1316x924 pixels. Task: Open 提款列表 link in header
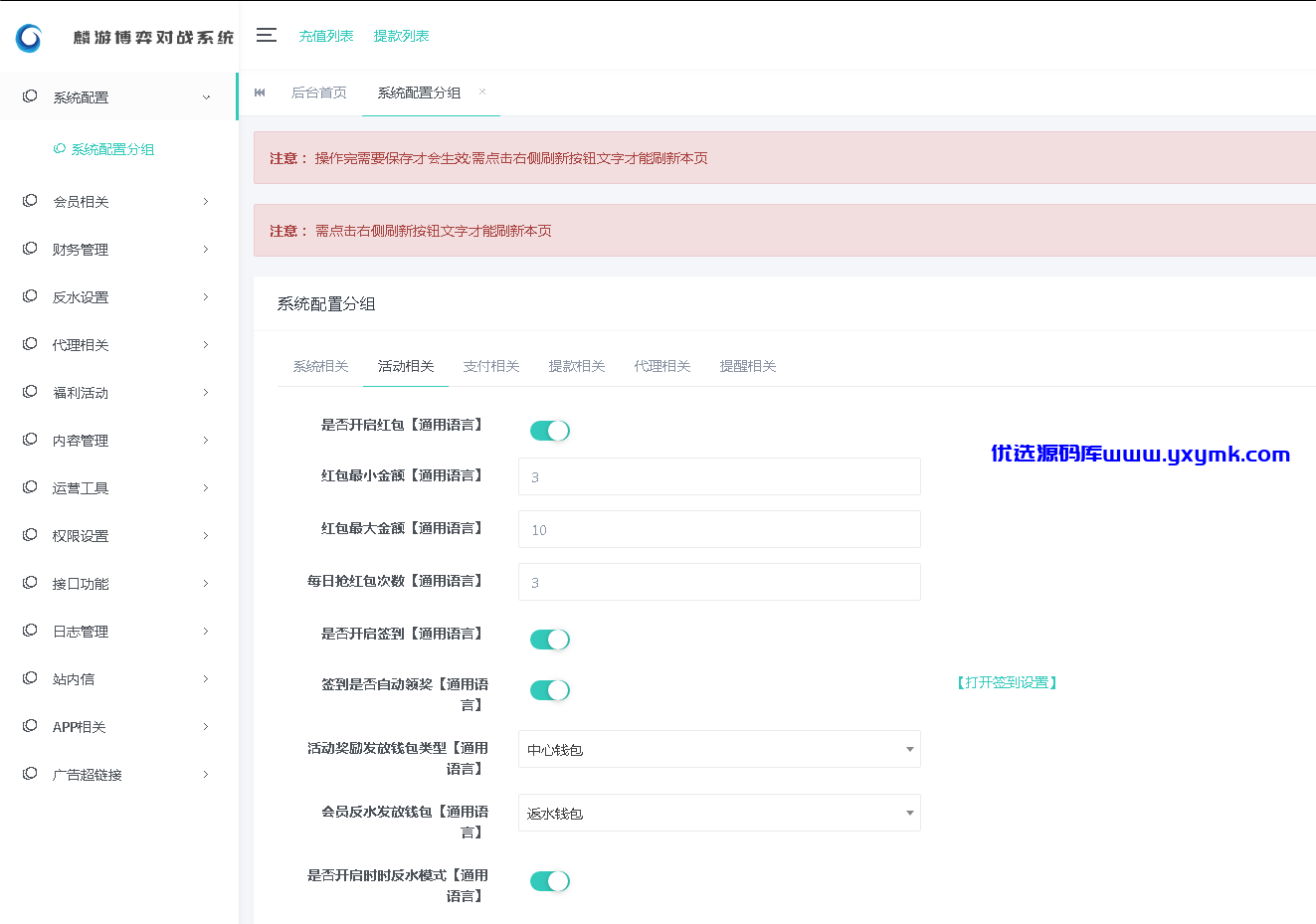pyautogui.click(x=401, y=36)
